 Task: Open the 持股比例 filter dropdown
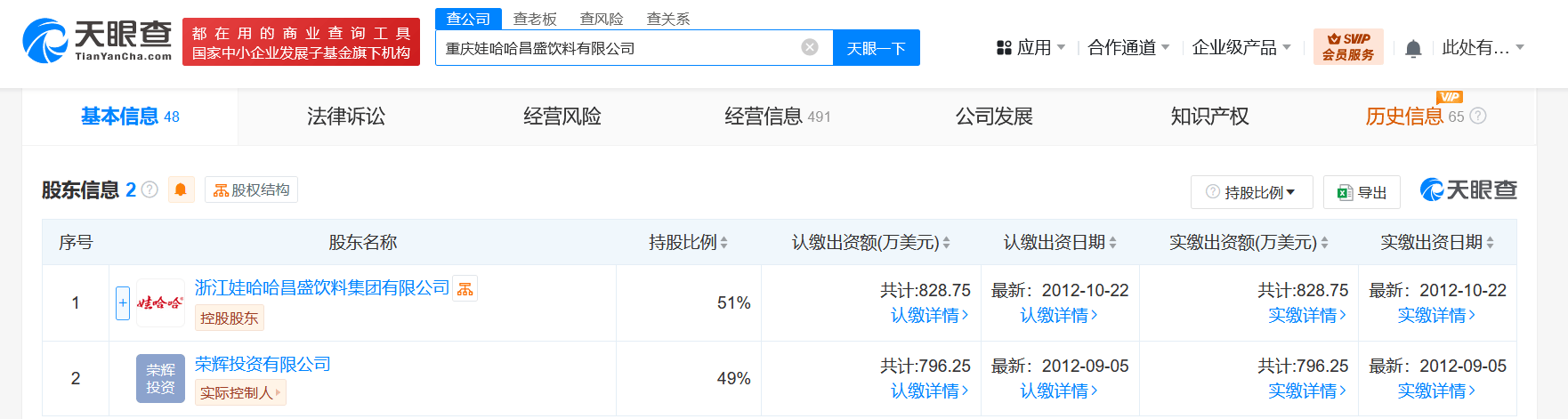coord(1250,192)
